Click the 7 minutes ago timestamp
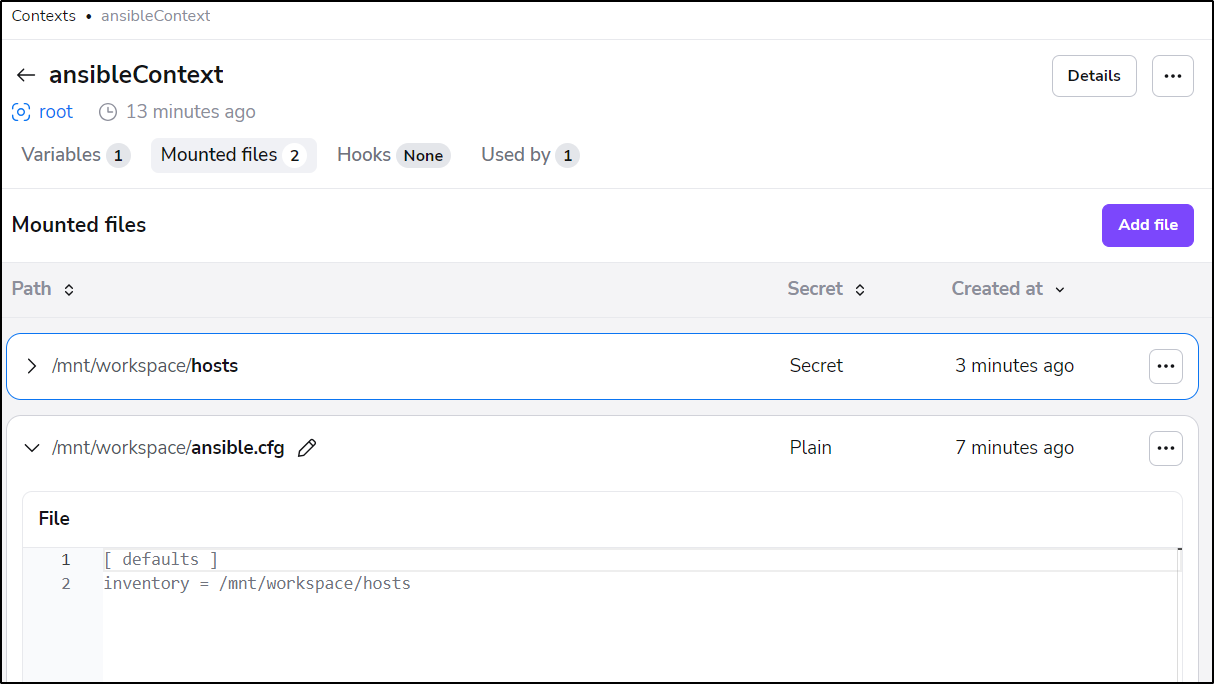Screen dimensions: 1214x684 coord(1014,448)
